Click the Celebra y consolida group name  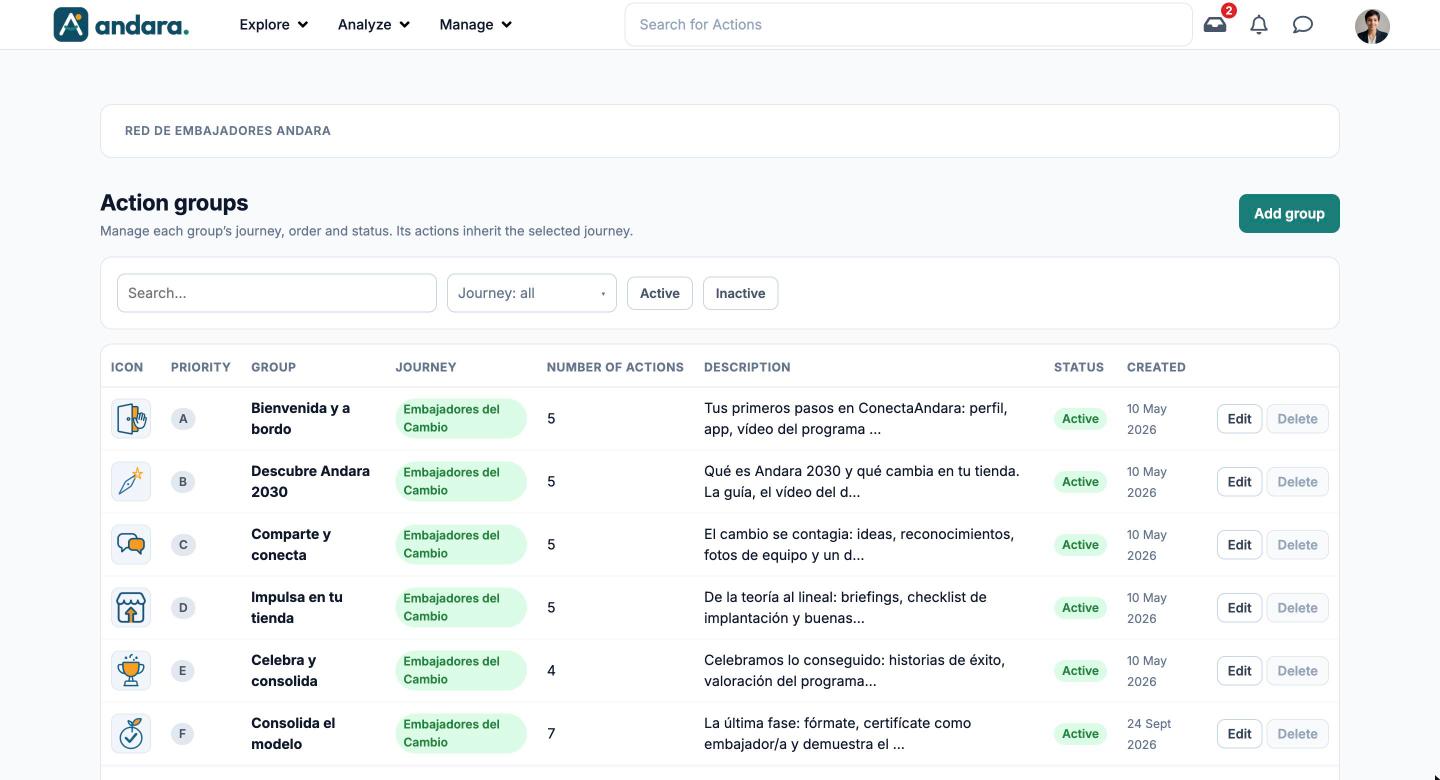tap(284, 670)
